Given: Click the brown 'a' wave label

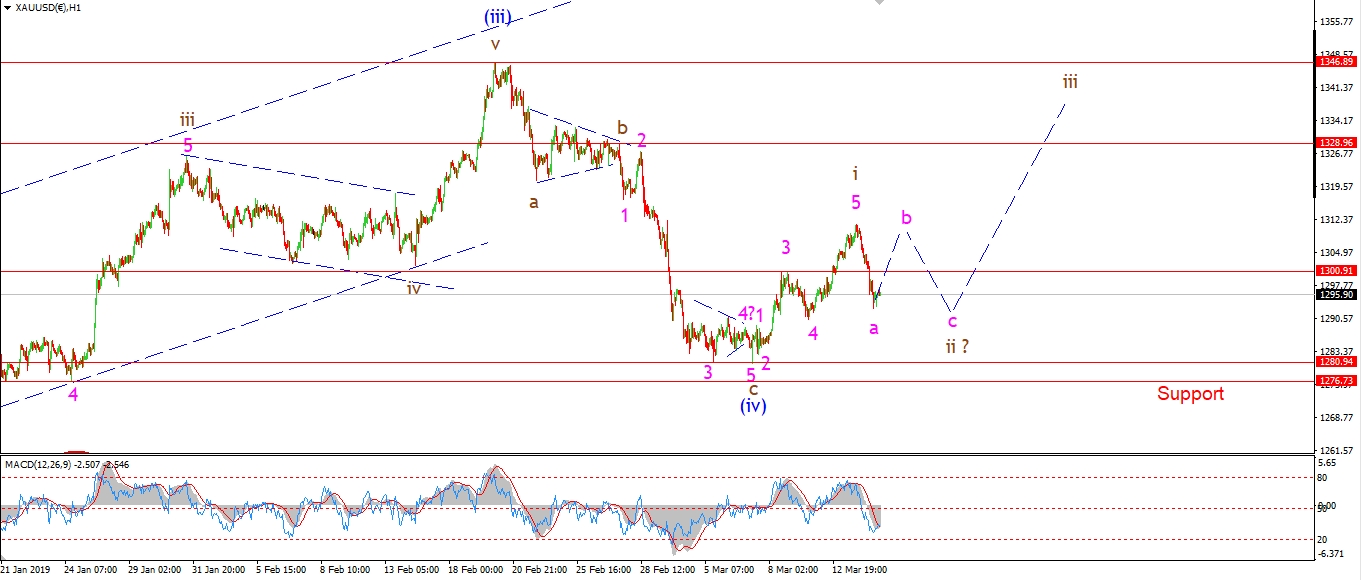Looking at the screenshot, I should tap(534, 201).
